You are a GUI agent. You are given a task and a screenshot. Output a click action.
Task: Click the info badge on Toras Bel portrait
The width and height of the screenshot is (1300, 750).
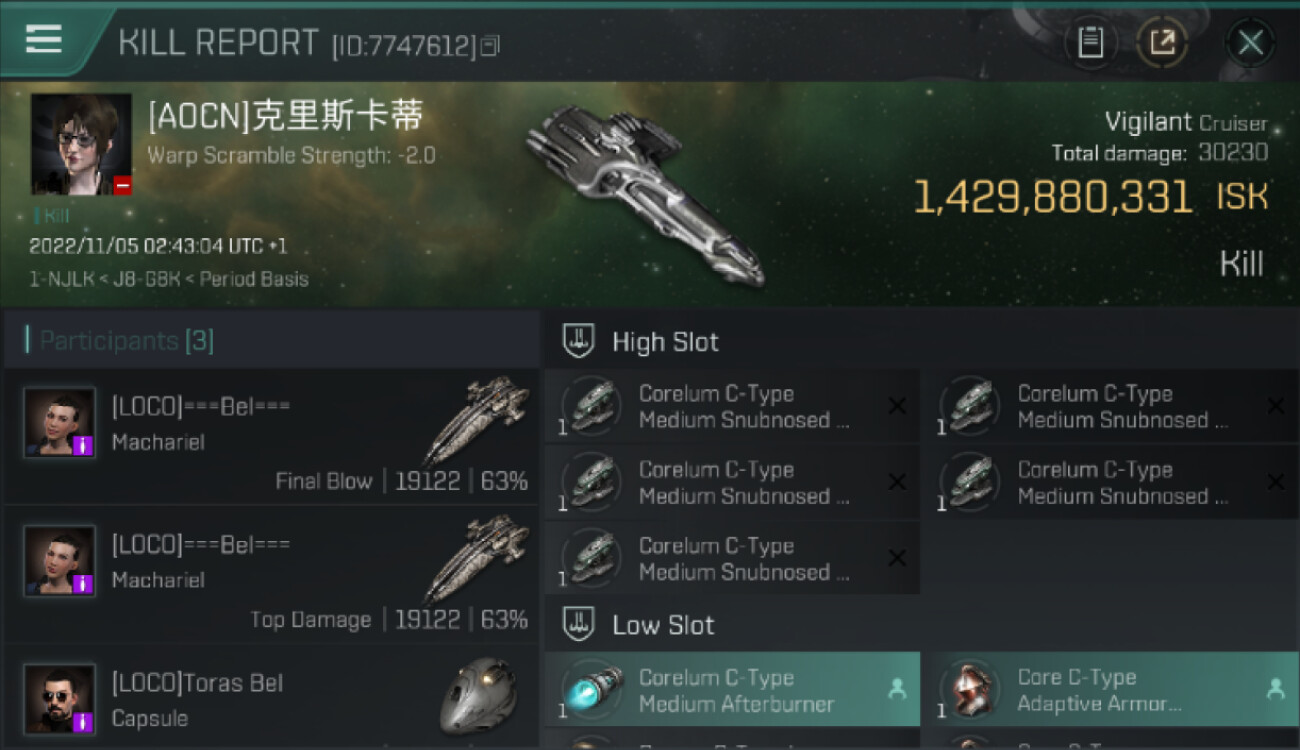(84, 721)
